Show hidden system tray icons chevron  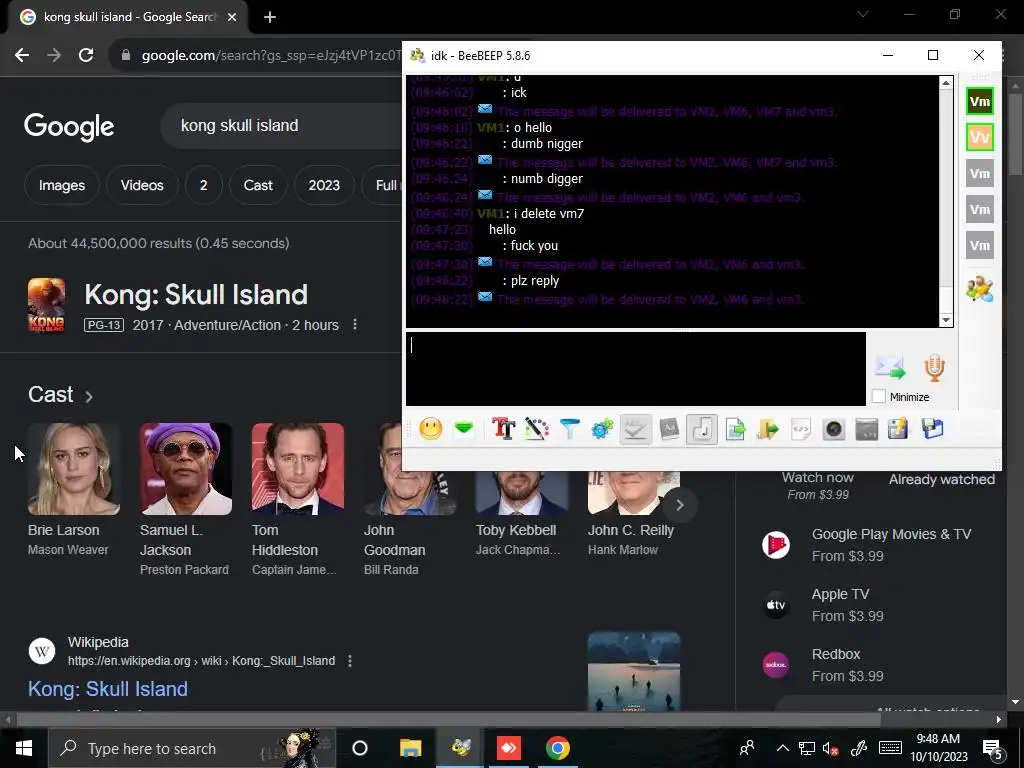point(782,748)
